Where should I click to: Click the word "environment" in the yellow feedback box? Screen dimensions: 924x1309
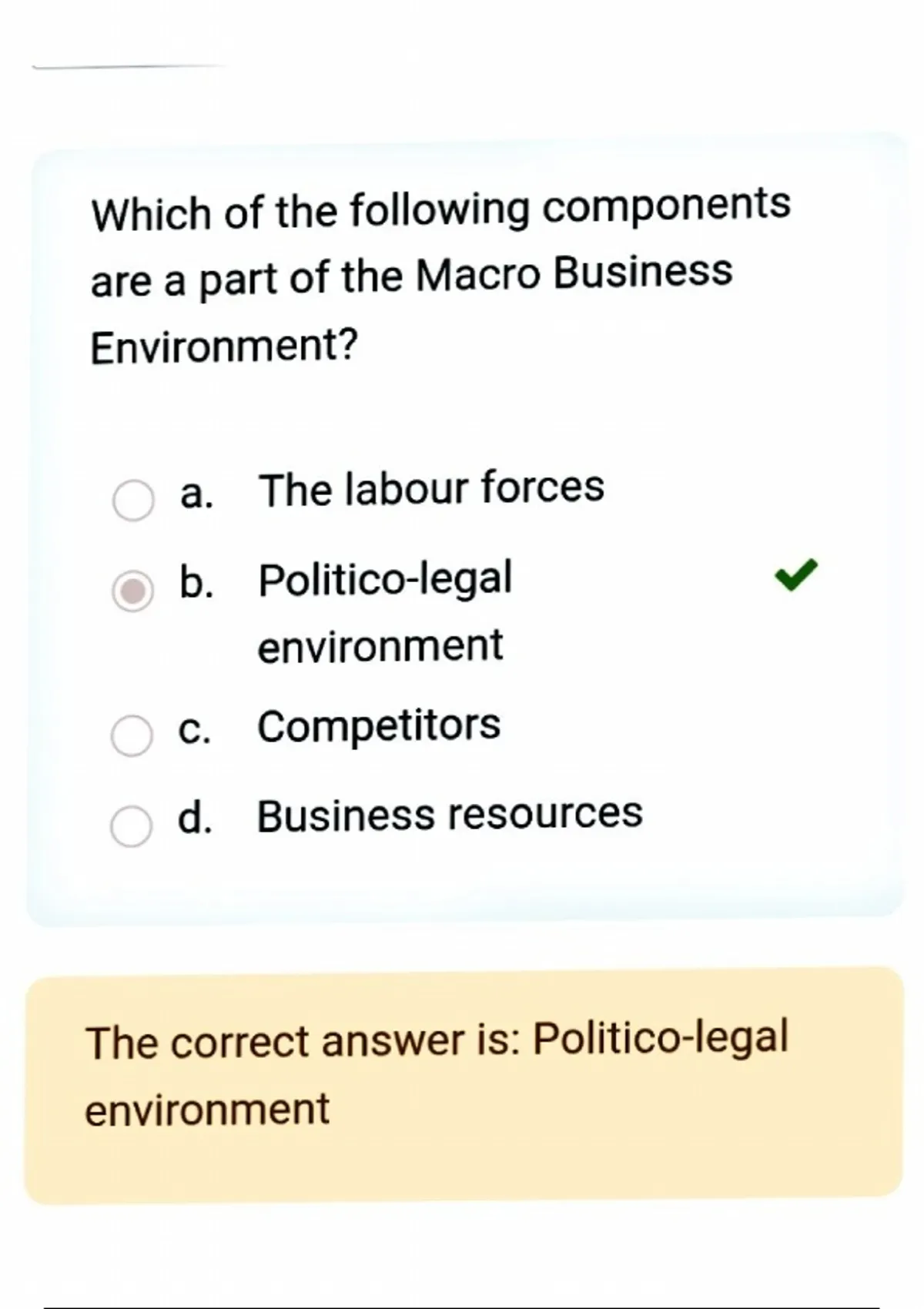pyautogui.click(x=207, y=1110)
